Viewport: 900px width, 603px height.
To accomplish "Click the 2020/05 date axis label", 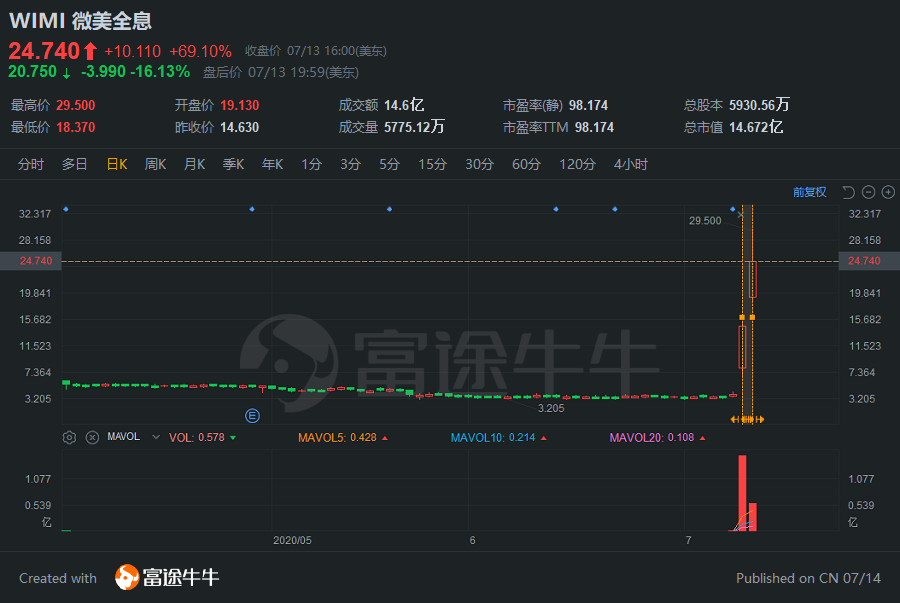I will [x=292, y=540].
